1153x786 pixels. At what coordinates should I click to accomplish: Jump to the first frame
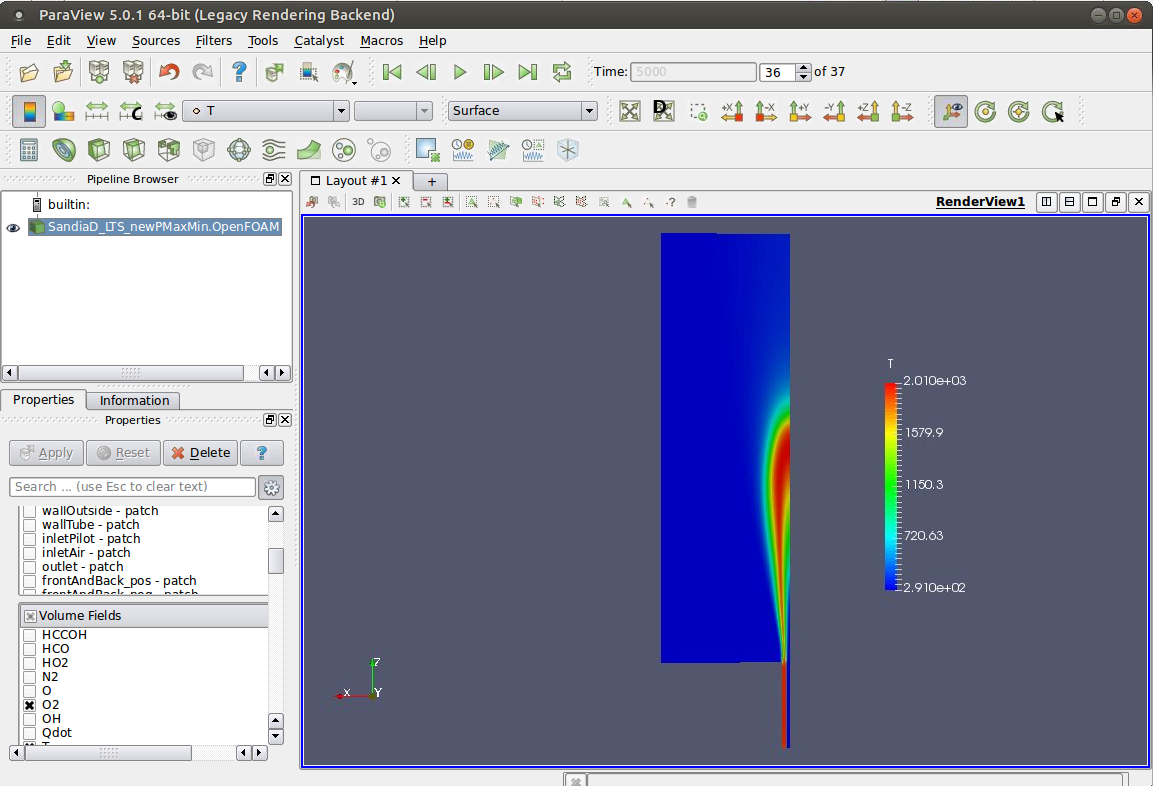tap(392, 72)
